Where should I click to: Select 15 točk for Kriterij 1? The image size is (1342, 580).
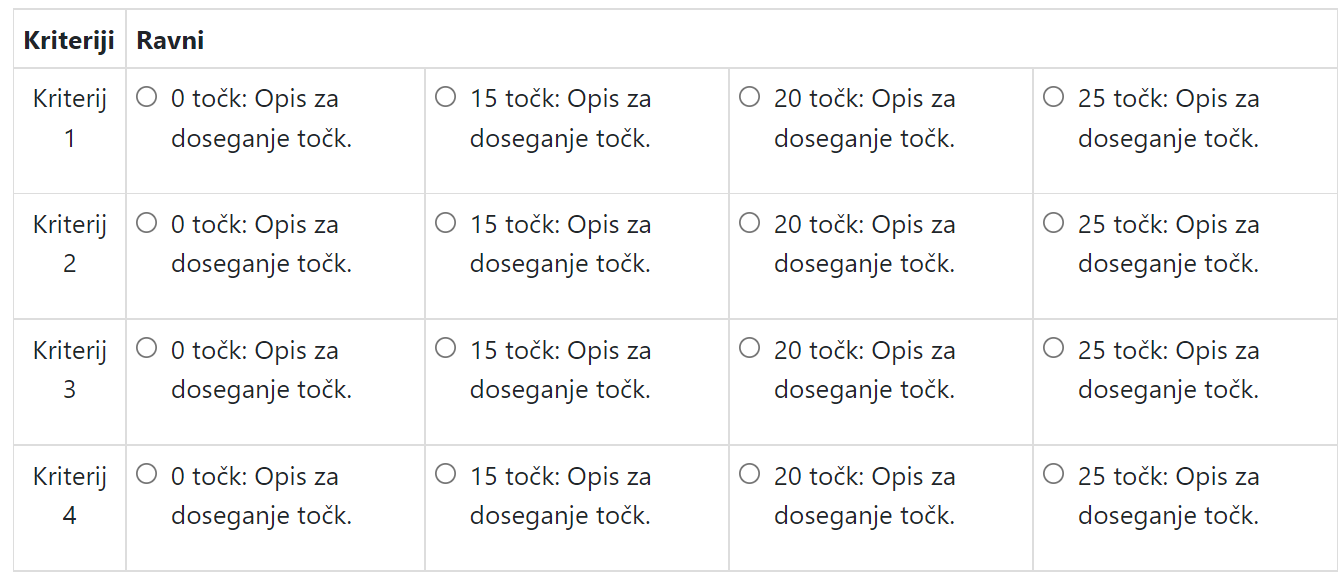pyautogui.click(x=446, y=96)
